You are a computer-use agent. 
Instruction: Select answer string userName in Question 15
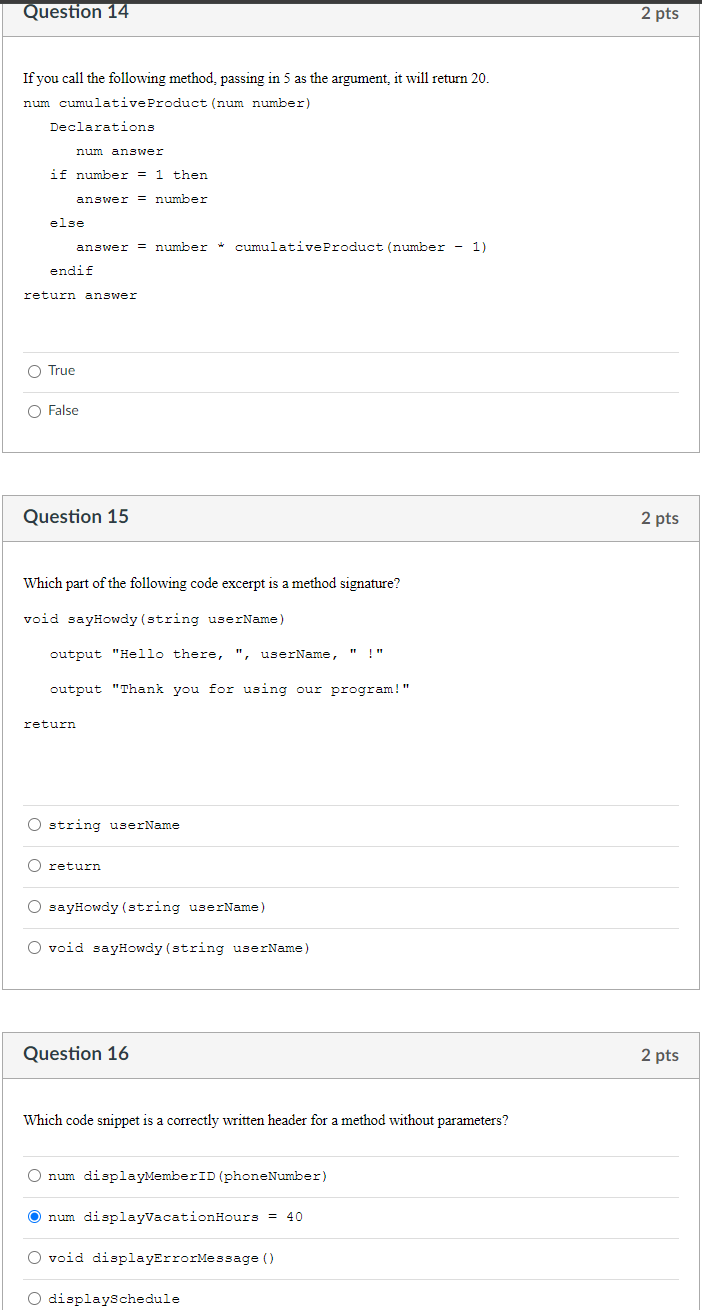coord(34,824)
